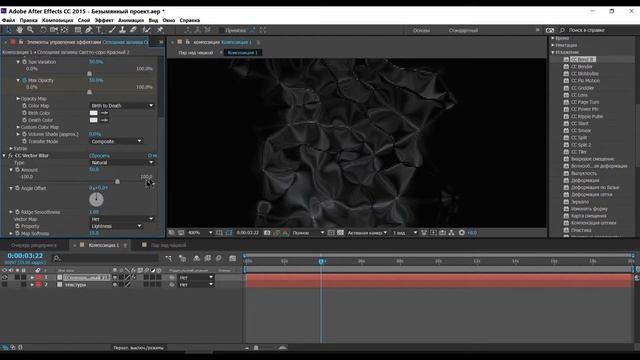
Task: Switch to the Пар над чашкой timeline tab
Action: pos(169,245)
